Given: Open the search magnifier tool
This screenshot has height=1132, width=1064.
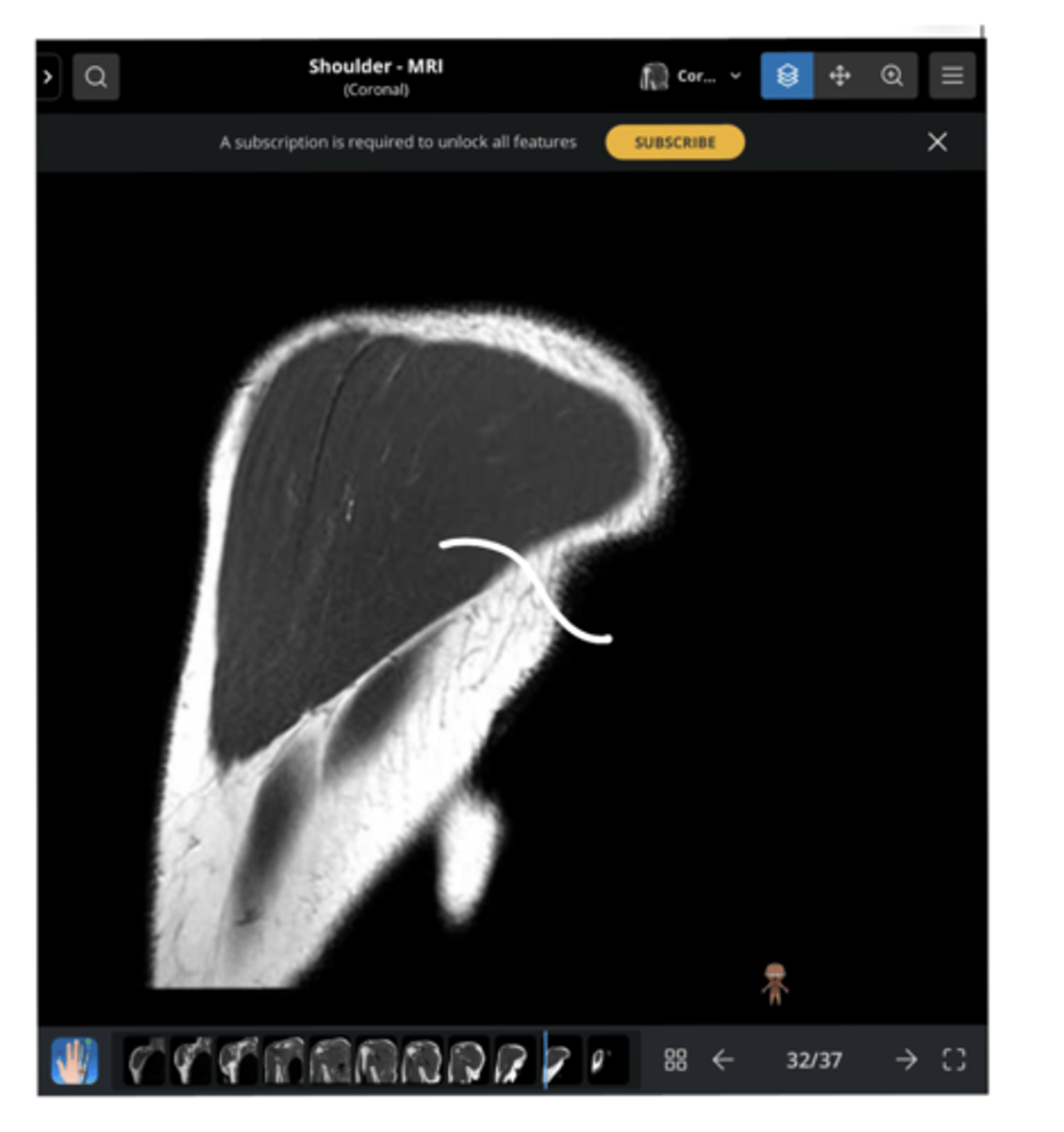Looking at the screenshot, I should 95,76.
